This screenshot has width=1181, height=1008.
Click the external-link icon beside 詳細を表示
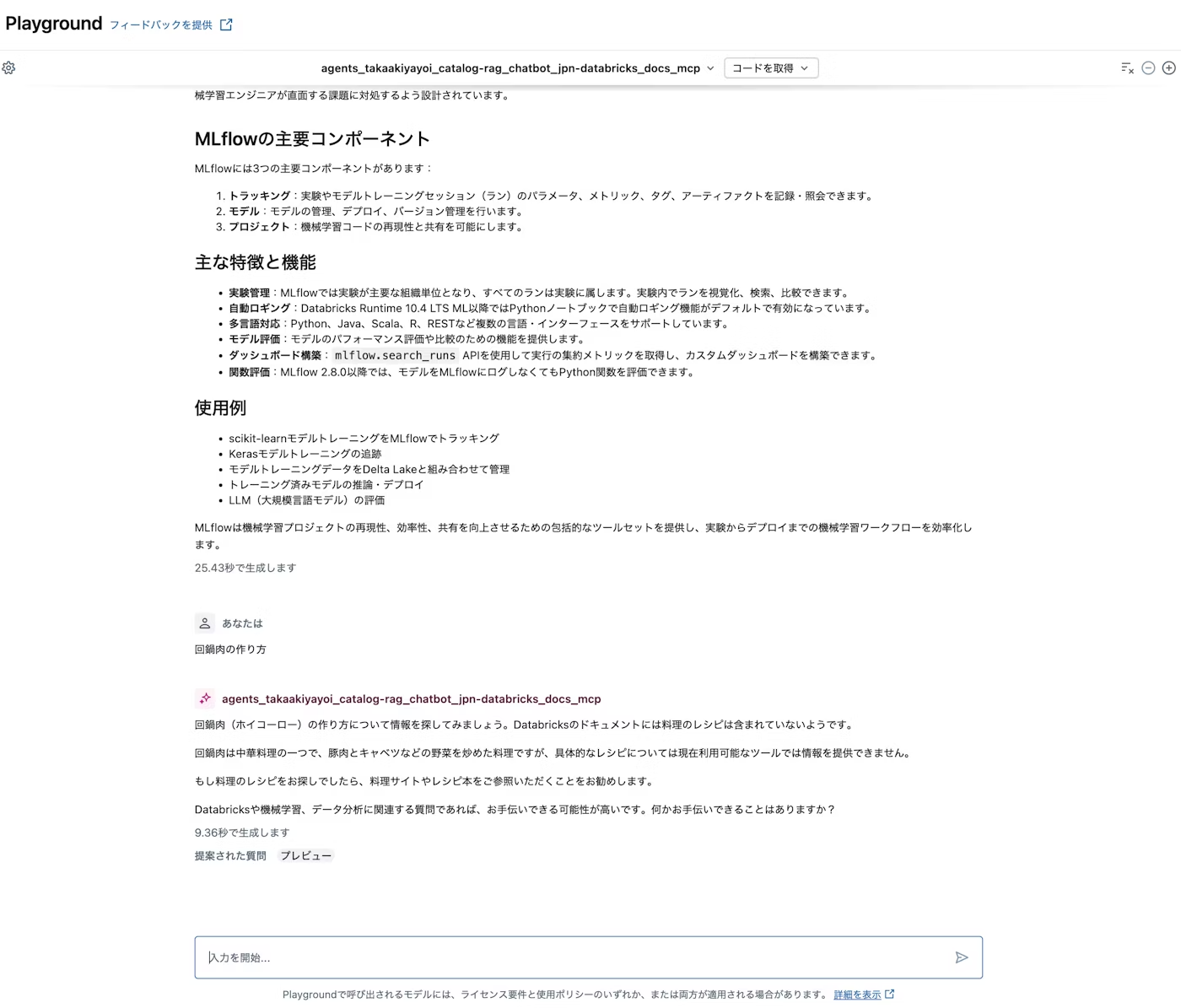890,995
